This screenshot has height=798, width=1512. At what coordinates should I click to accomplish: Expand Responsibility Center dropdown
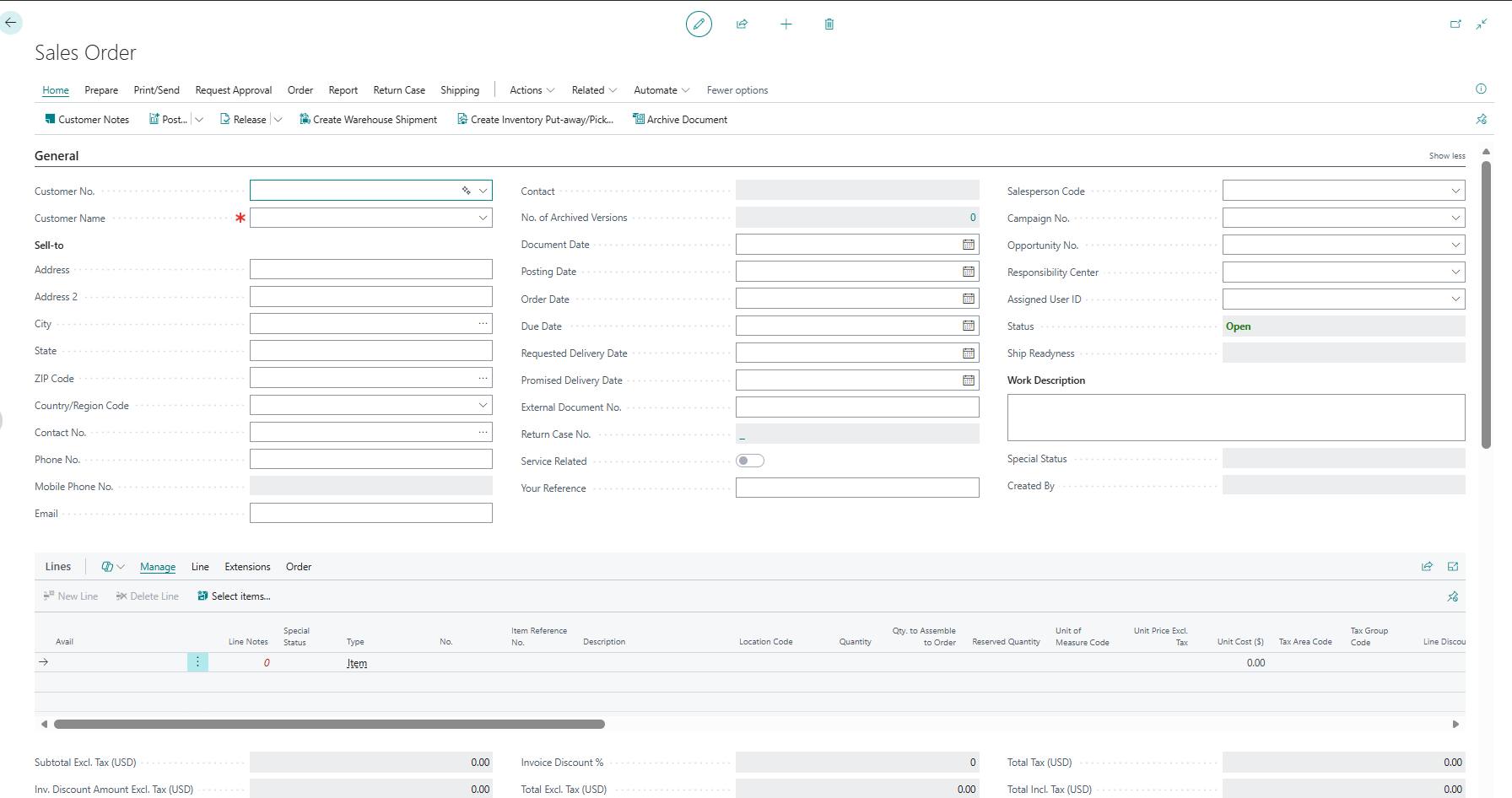tap(1455, 272)
